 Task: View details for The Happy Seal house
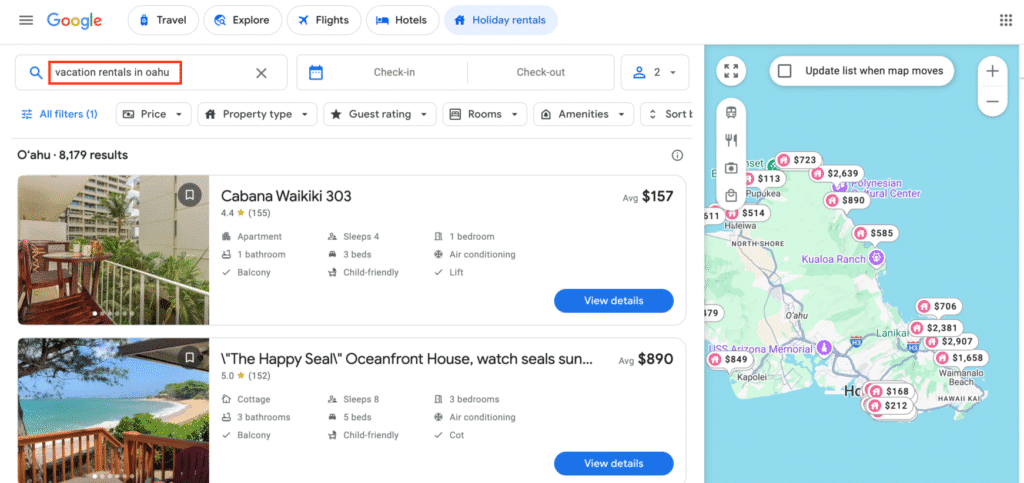tap(614, 463)
